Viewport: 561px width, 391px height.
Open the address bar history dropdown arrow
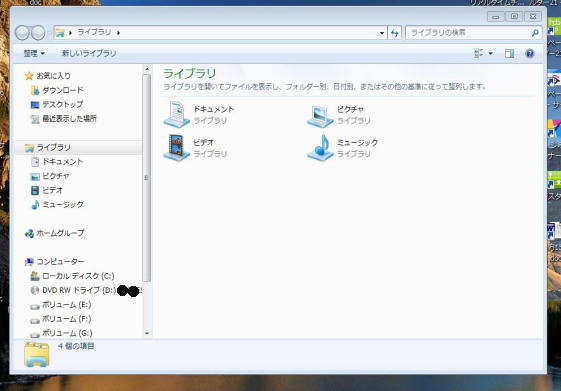coord(382,33)
